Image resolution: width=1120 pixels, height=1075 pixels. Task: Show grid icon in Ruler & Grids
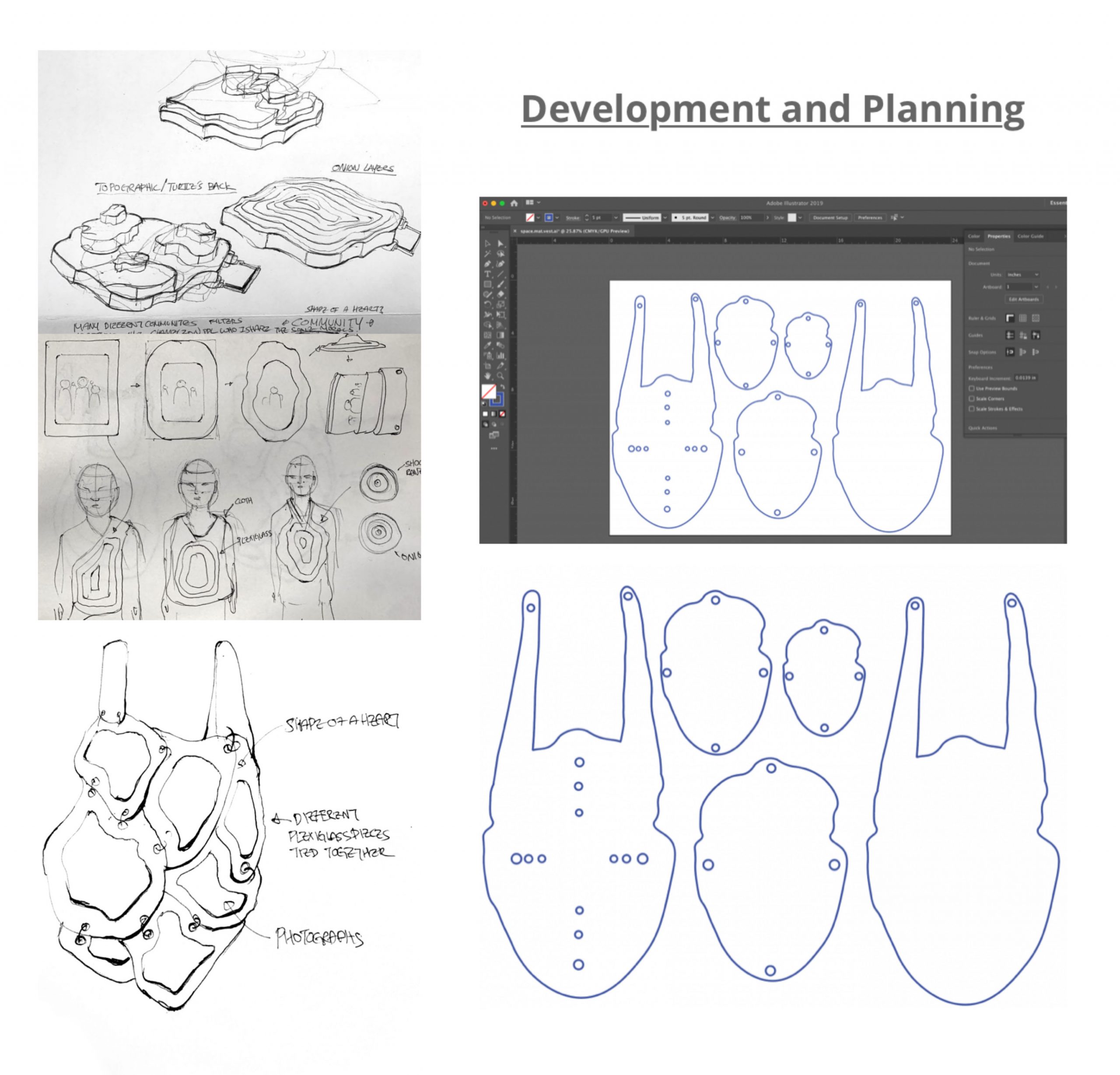coord(1022,318)
